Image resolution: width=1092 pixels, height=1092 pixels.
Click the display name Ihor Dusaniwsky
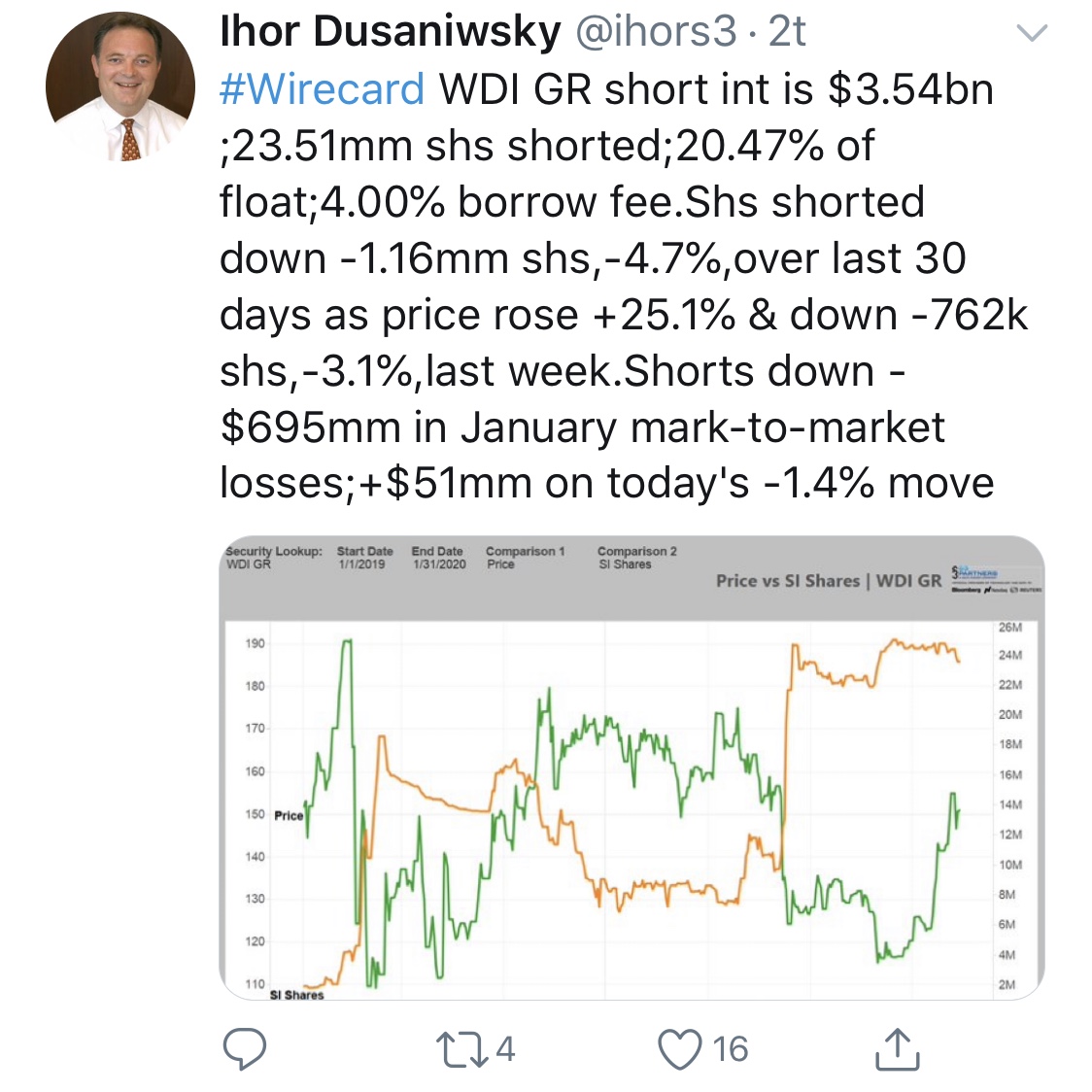coord(390,32)
